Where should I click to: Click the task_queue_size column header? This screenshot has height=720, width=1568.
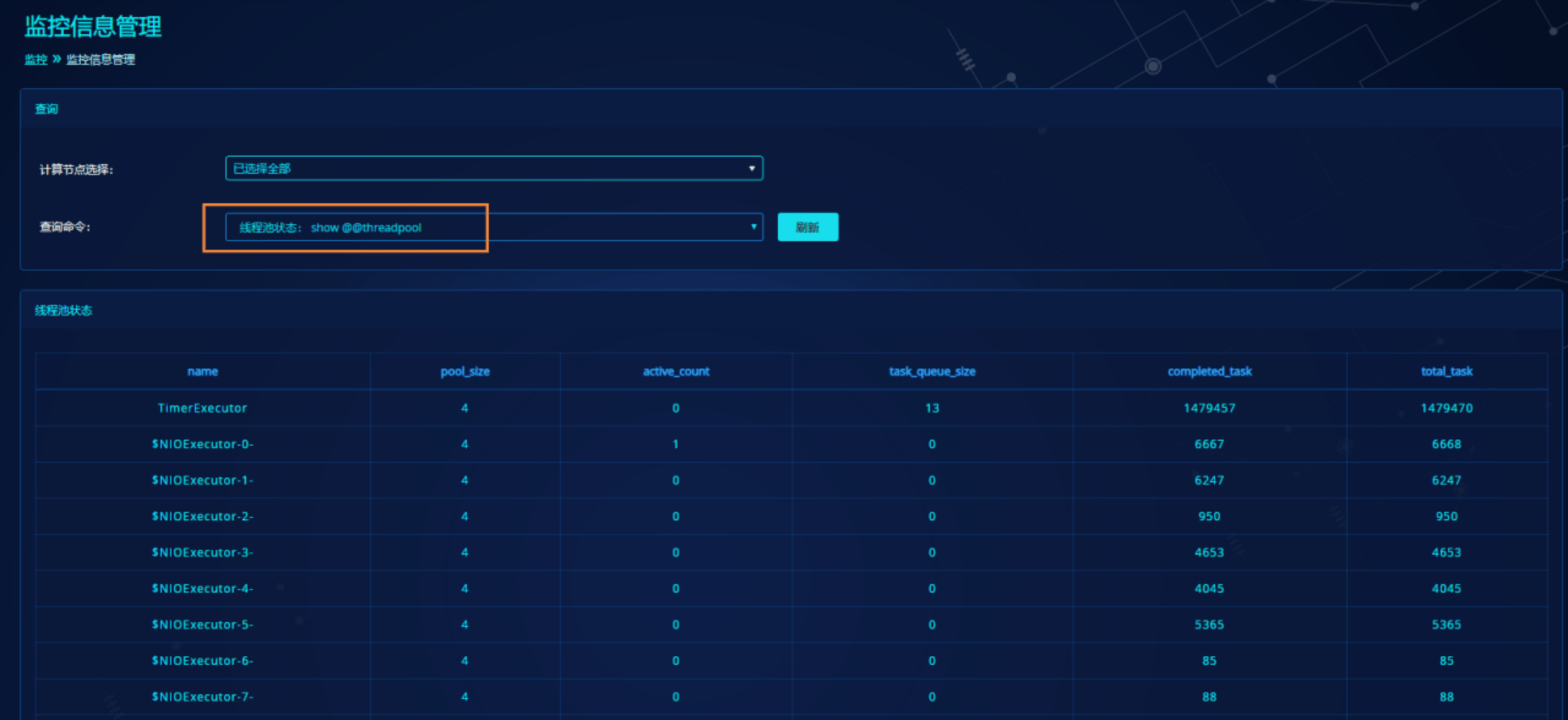point(932,371)
